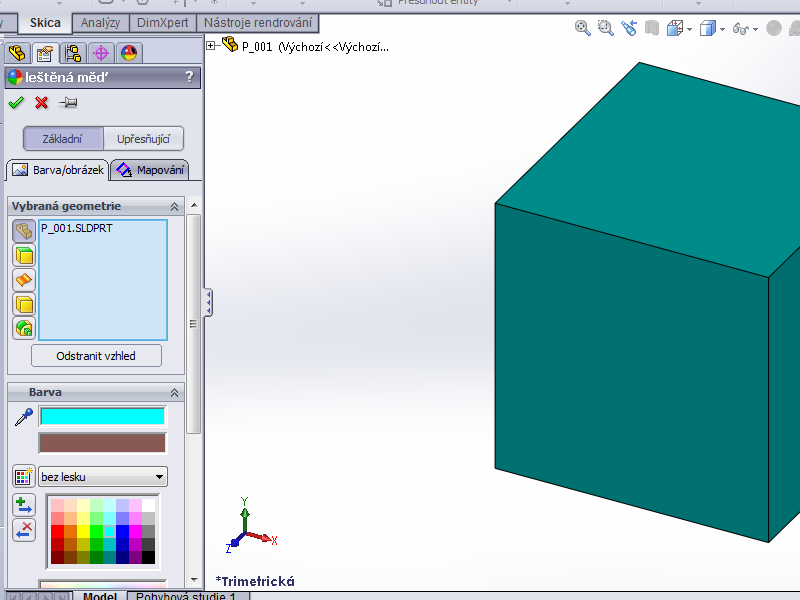Image resolution: width=800 pixels, height=600 pixels.
Task: Click the cyan current color bar
Action: pos(103,416)
